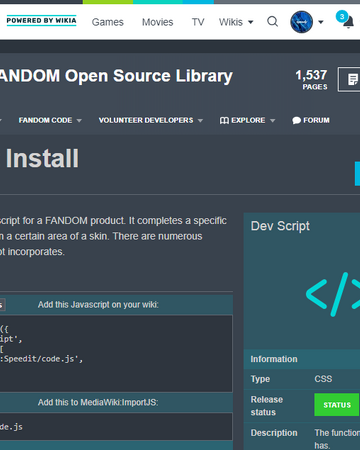Click the FANDOM Open Source Library title

click(x=116, y=76)
